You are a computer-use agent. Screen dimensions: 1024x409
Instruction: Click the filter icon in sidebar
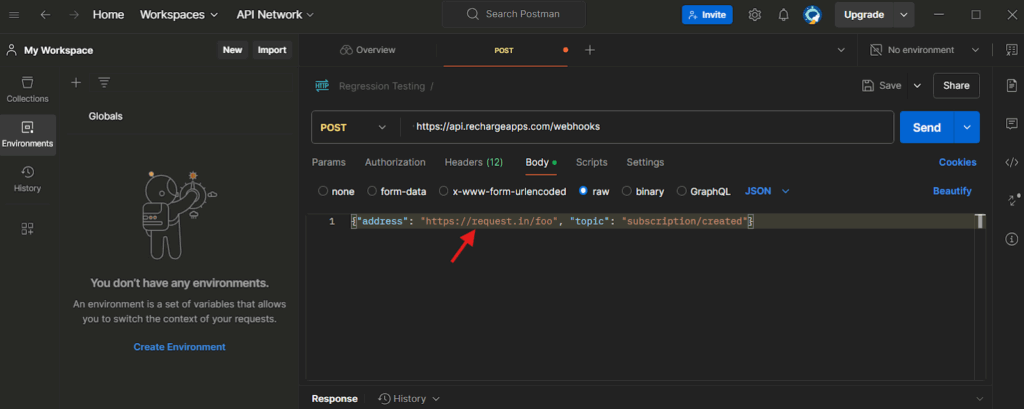point(104,82)
